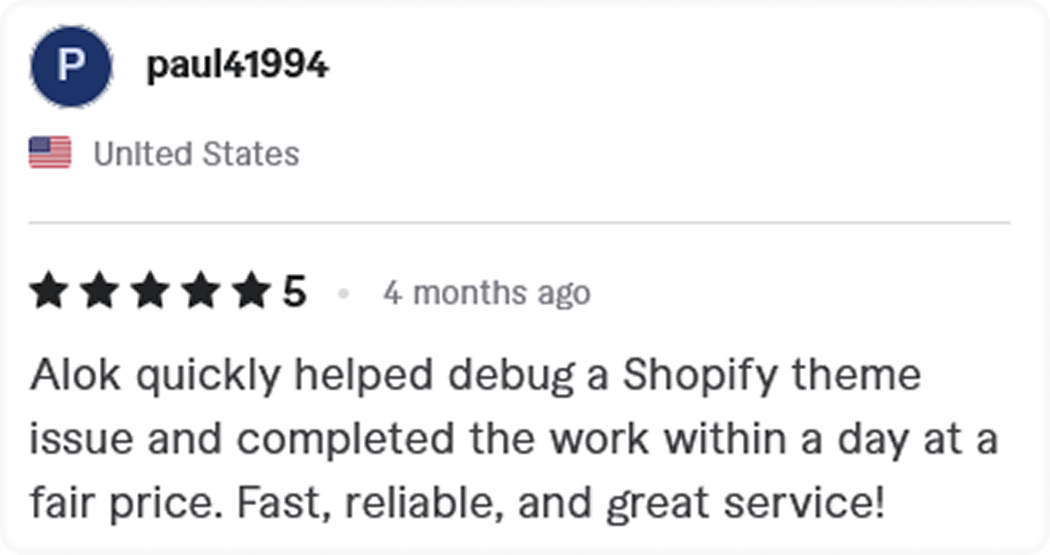
Task: Select the fourth rating star
Action: pyautogui.click(x=199, y=293)
